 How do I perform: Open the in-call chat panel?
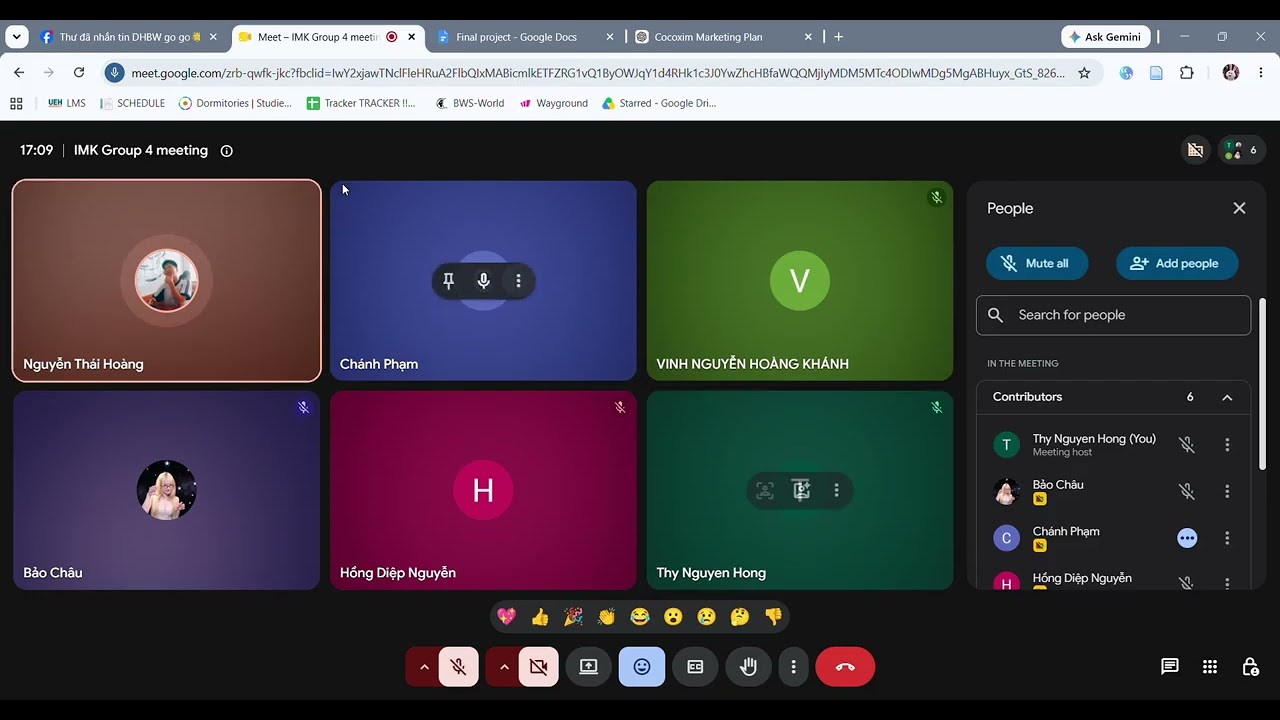coord(1170,667)
